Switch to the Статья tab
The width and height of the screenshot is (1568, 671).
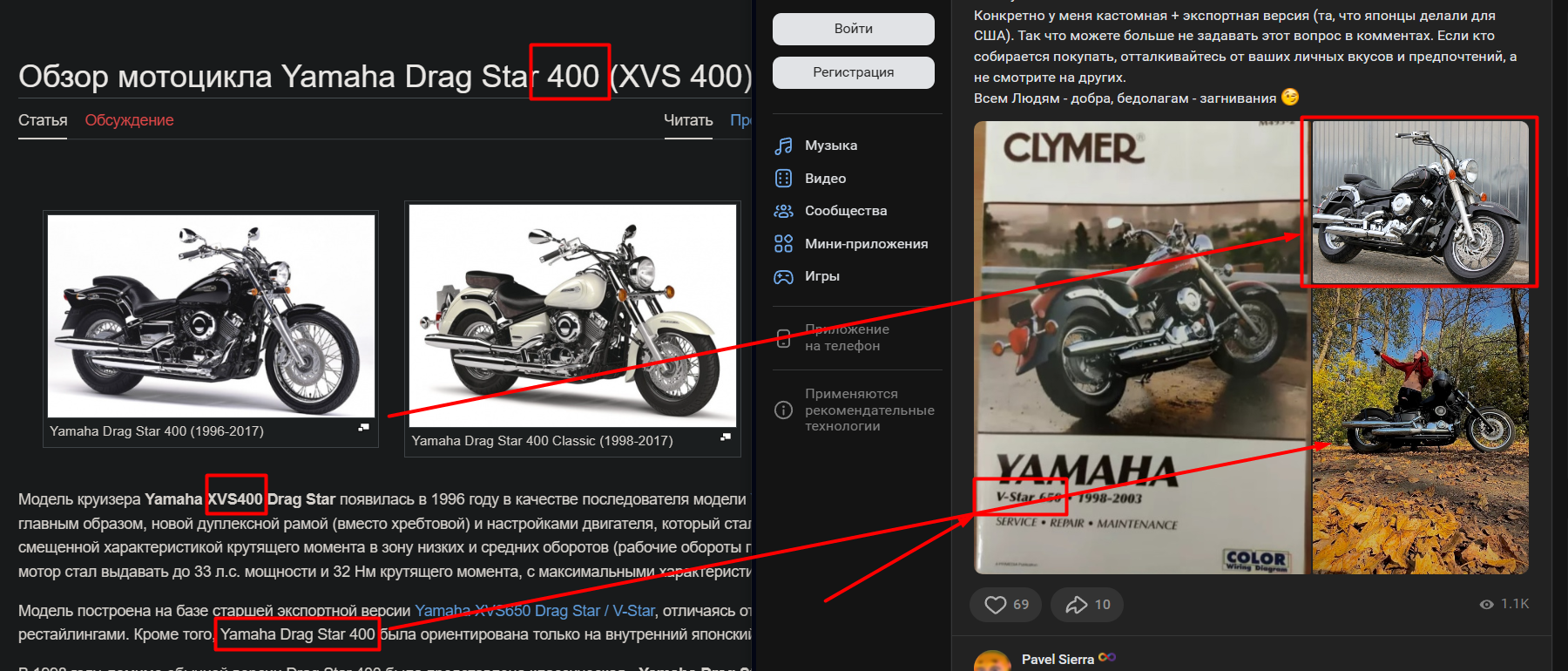coord(43,120)
